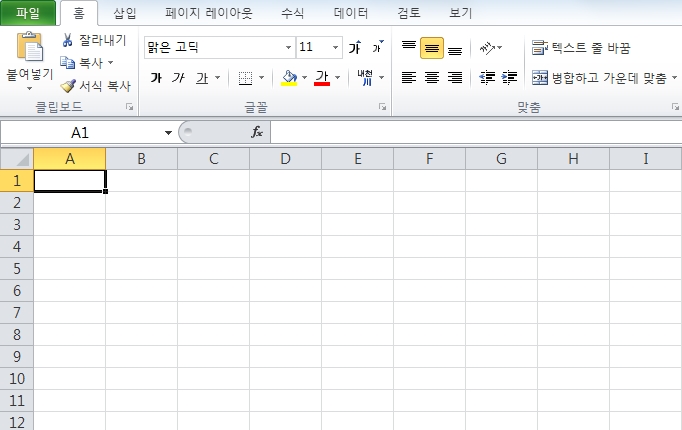This screenshot has width=682, height=430.
Task: Align text to top of cell
Action: click(409, 47)
